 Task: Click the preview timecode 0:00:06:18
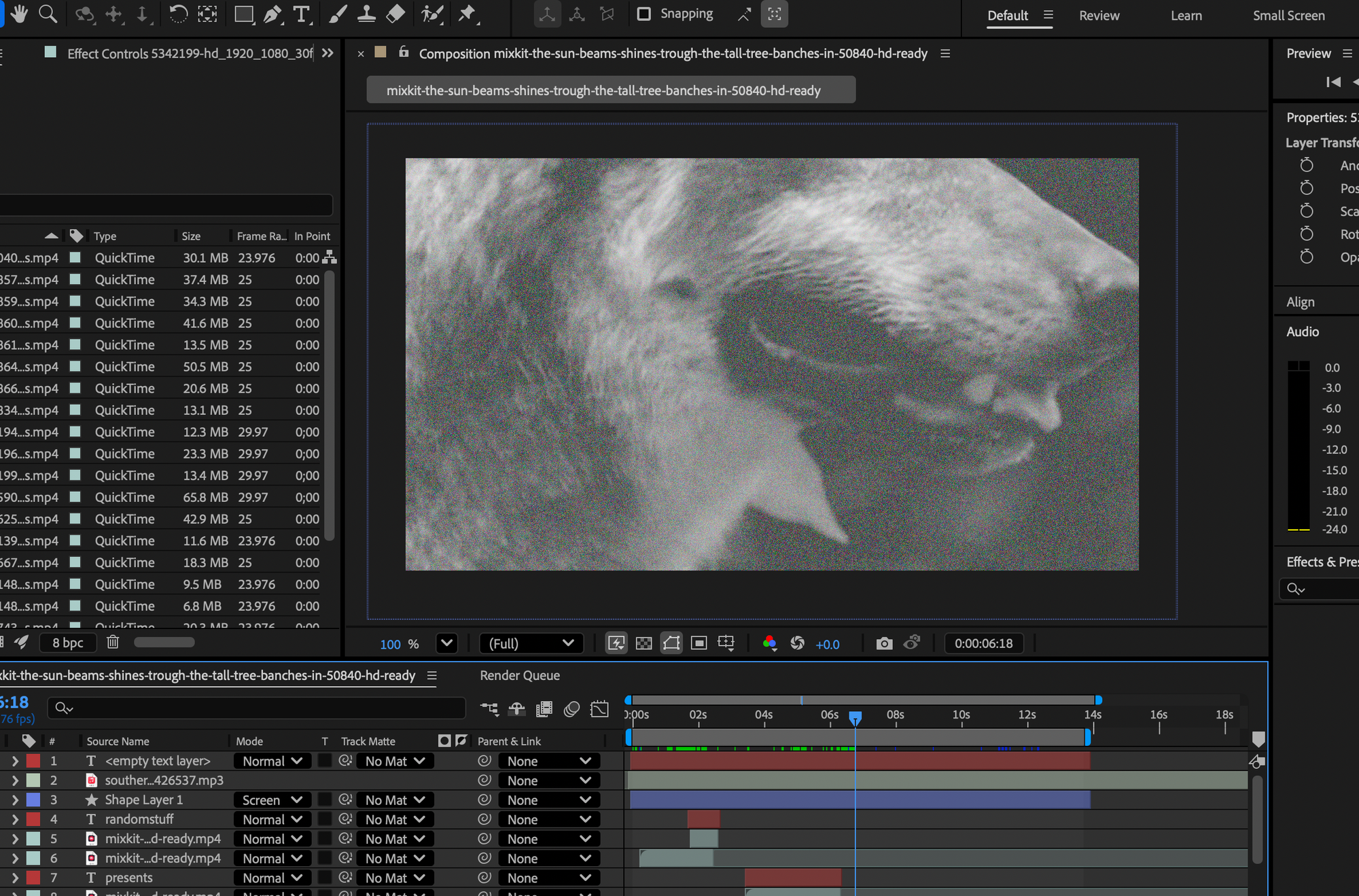click(983, 643)
